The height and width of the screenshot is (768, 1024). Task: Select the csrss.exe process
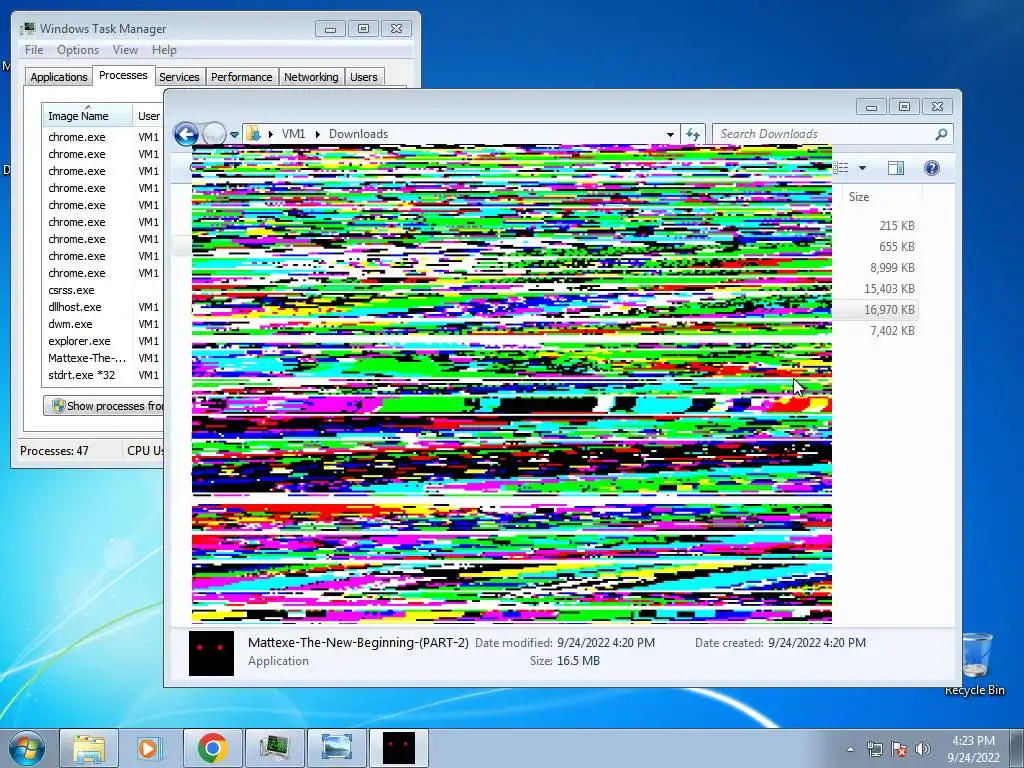point(71,290)
